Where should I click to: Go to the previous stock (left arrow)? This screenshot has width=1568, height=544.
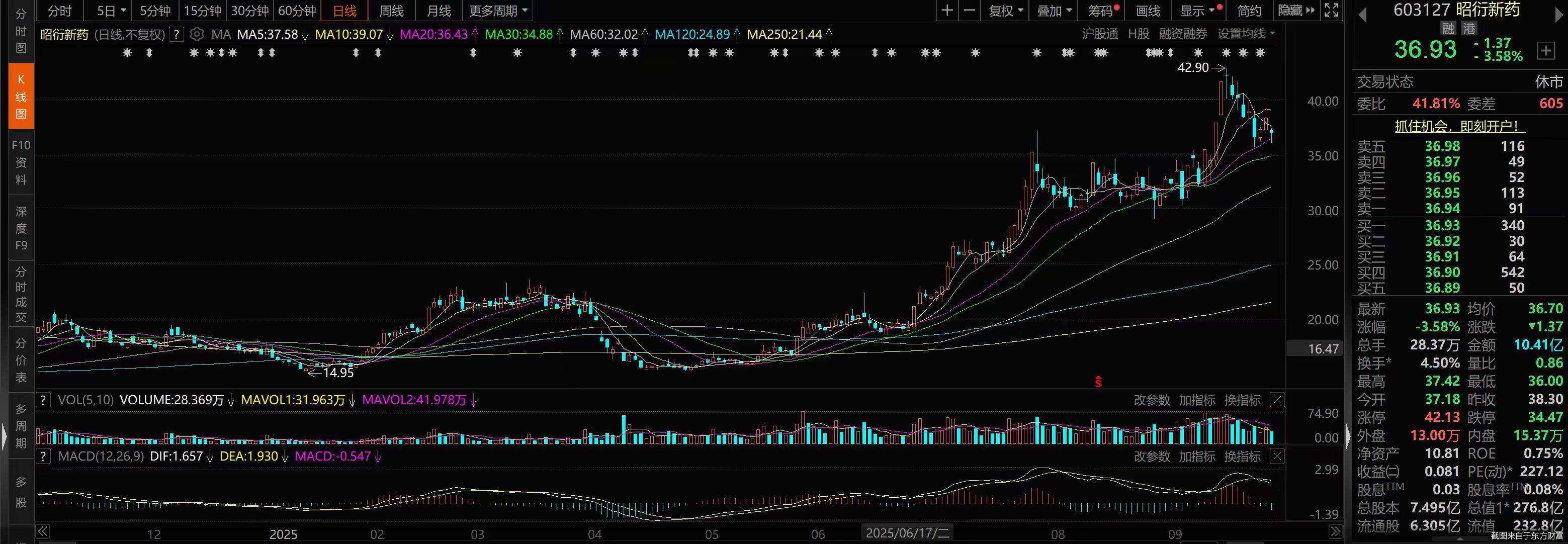click(x=1362, y=14)
